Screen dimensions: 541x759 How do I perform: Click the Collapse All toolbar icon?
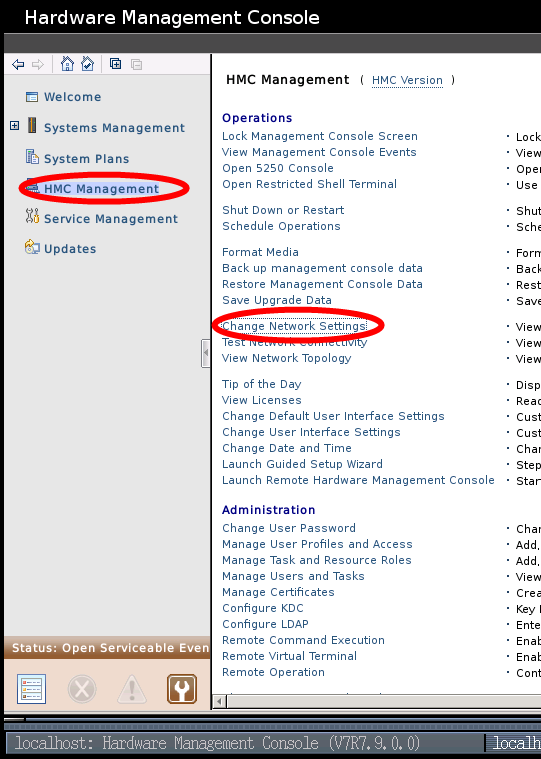136,64
